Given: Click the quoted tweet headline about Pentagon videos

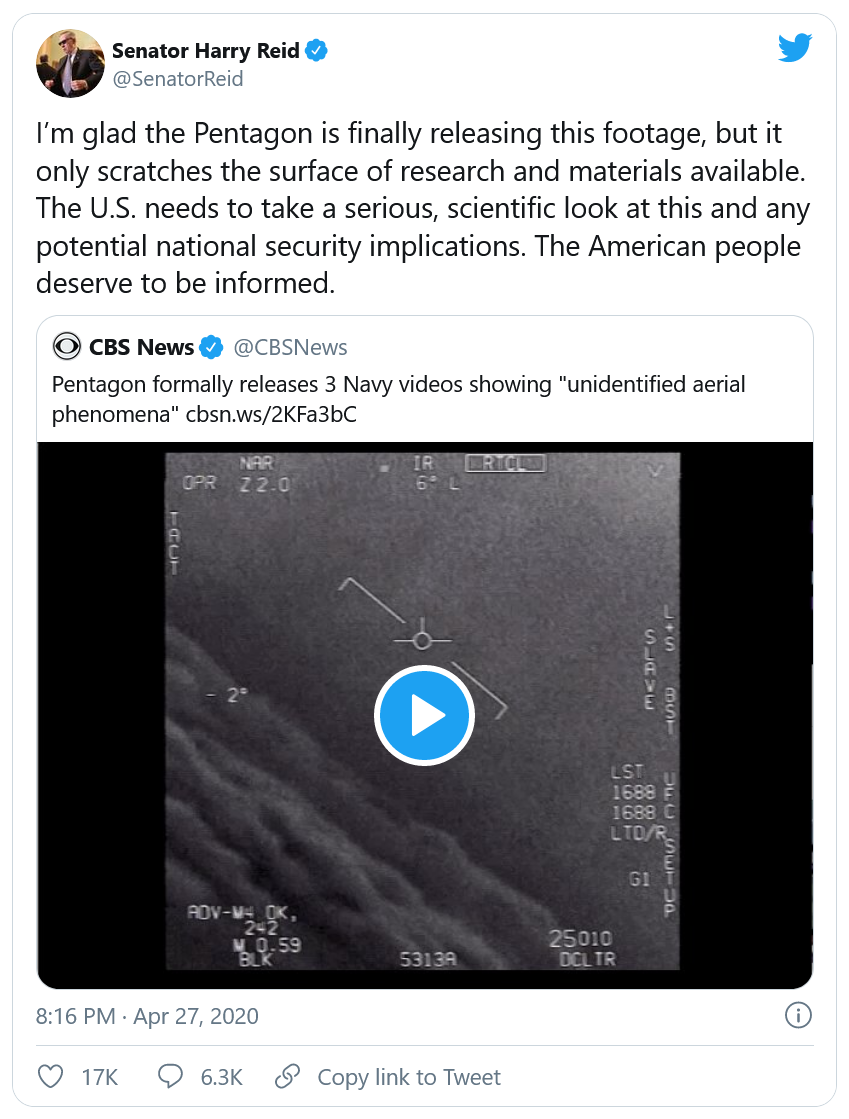Looking at the screenshot, I should coord(398,385).
